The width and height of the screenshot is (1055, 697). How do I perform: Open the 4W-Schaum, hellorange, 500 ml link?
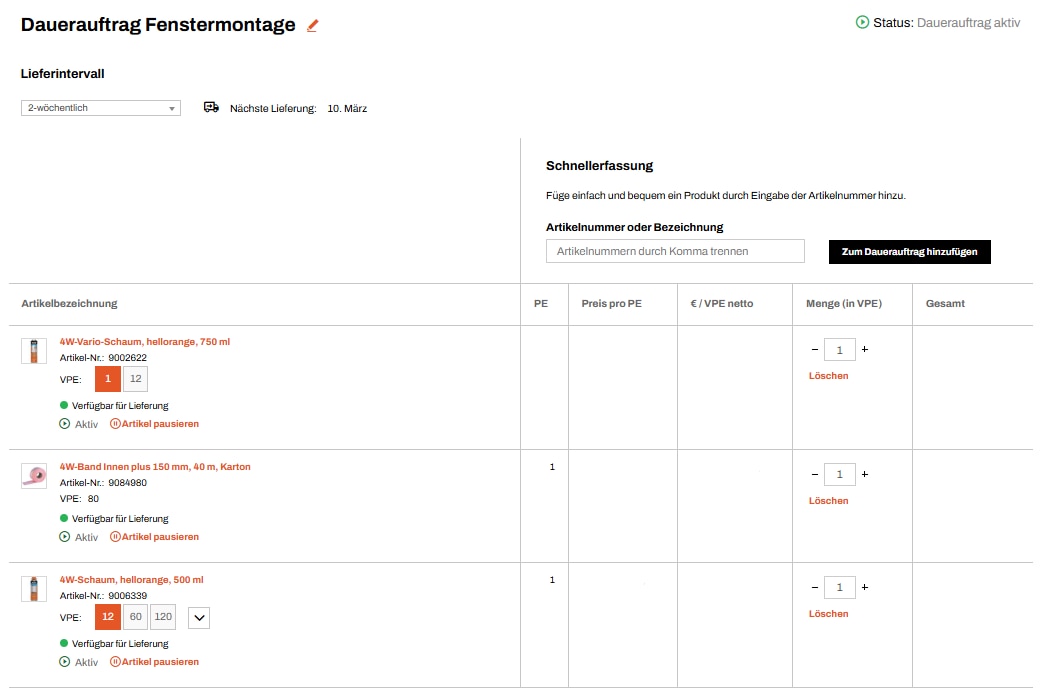point(131,580)
